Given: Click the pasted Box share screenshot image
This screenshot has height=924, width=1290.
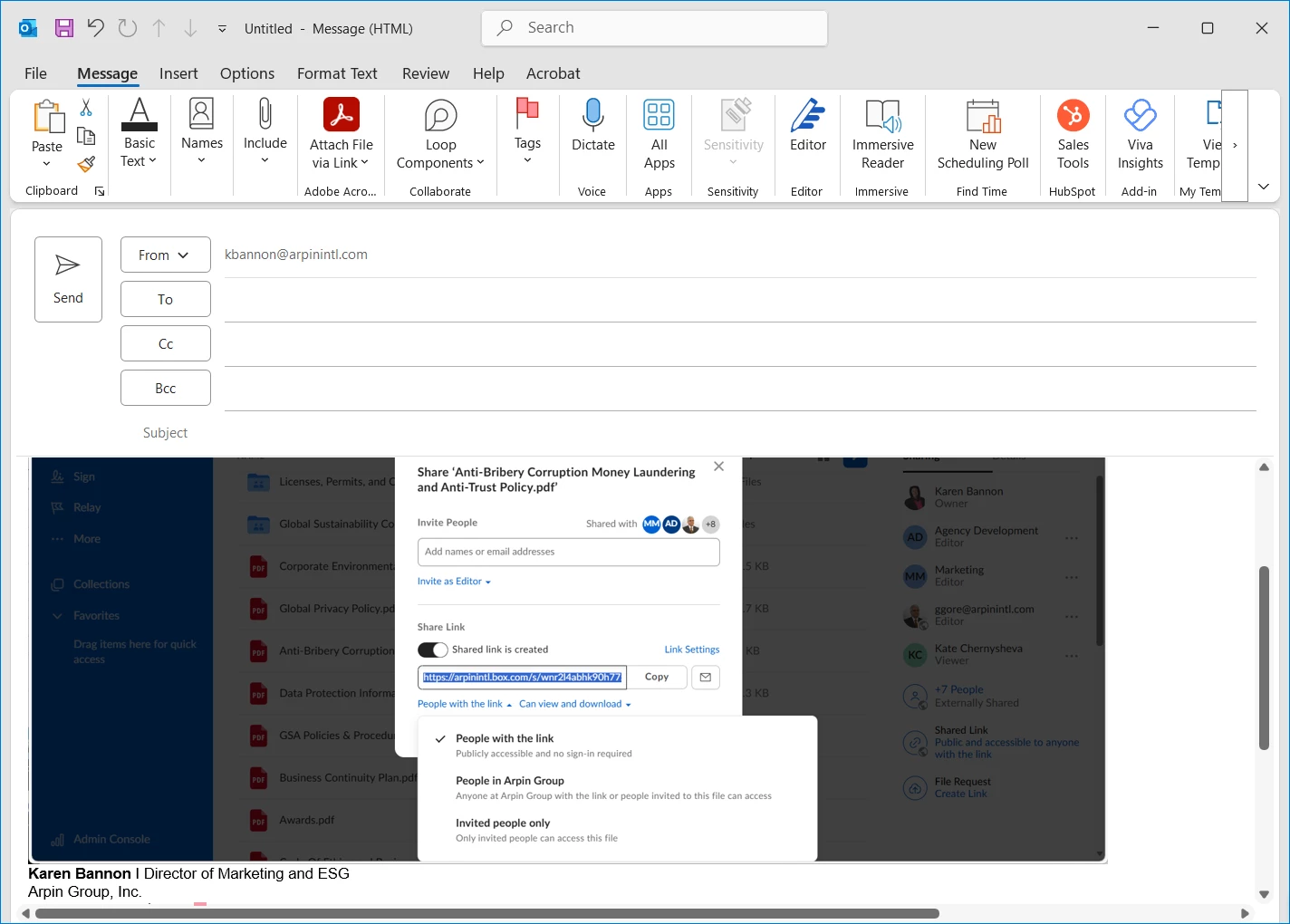Looking at the screenshot, I should click(568, 659).
